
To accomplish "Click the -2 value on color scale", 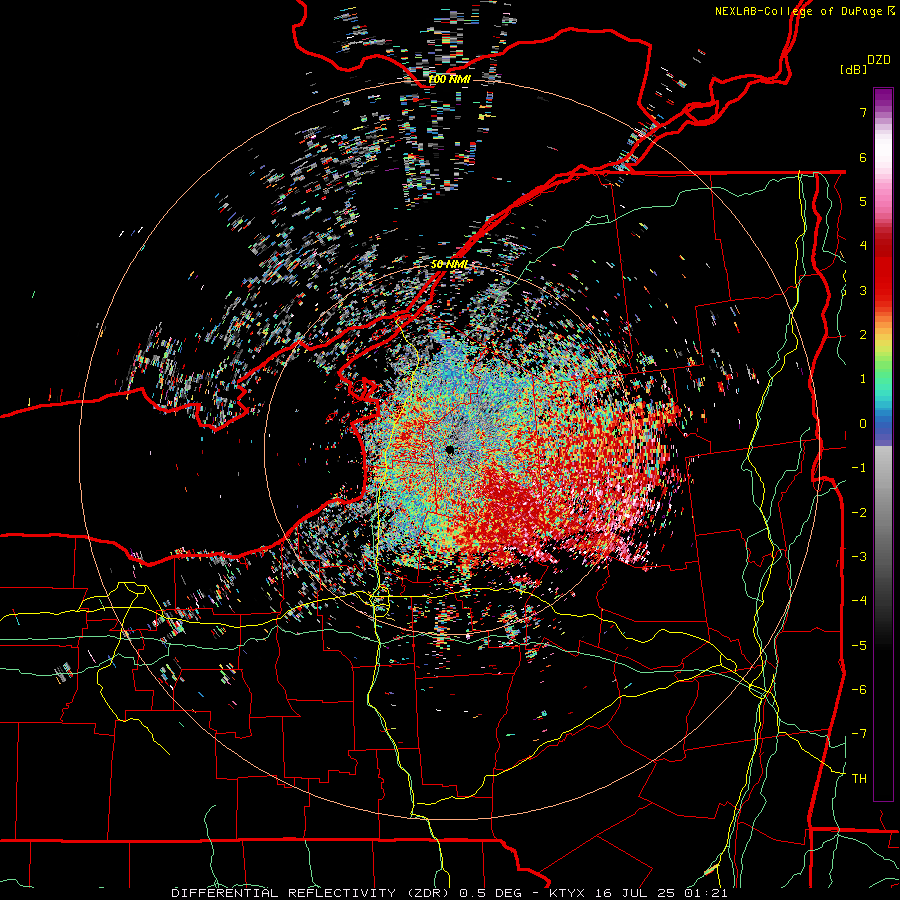I will point(859,512).
